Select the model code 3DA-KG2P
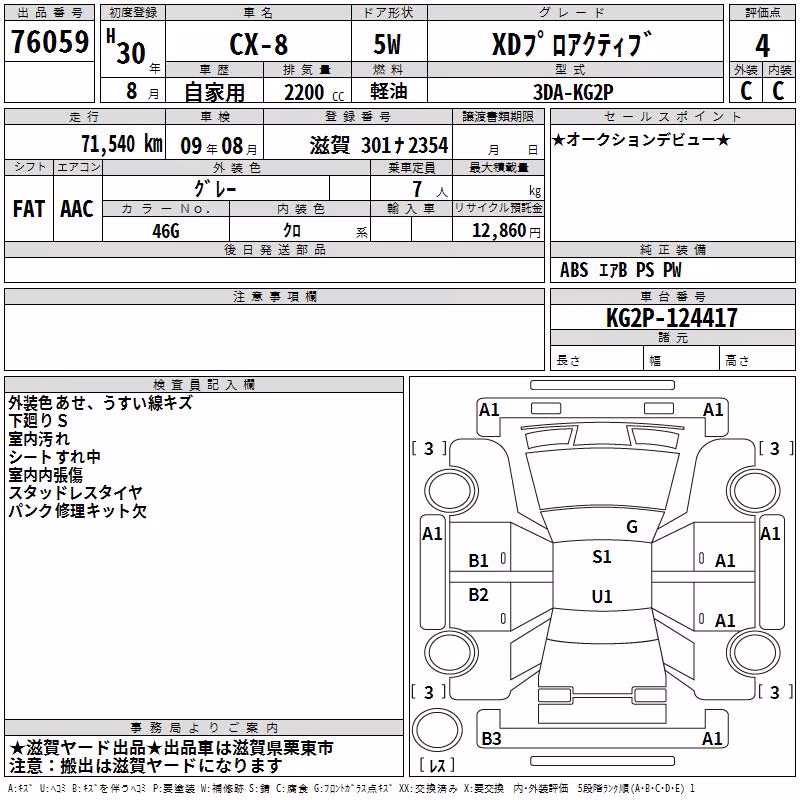The image size is (800, 800). click(573, 92)
